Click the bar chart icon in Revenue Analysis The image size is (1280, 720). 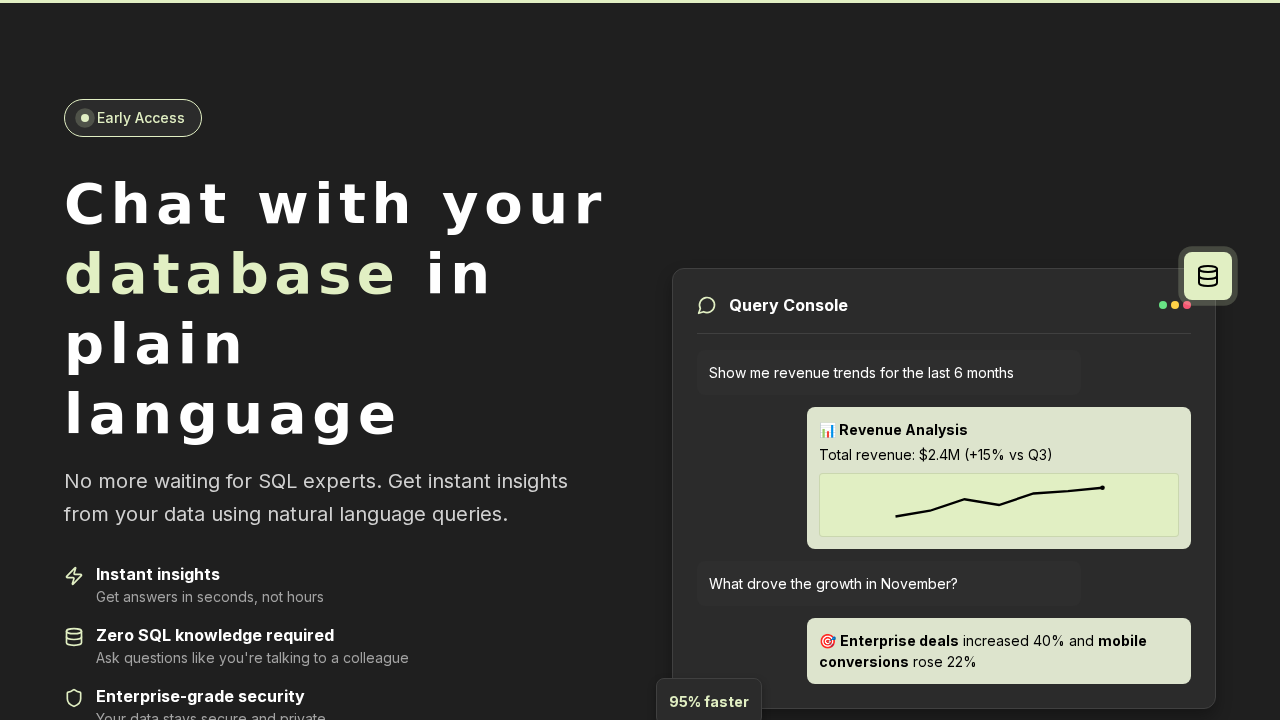(x=827, y=430)
